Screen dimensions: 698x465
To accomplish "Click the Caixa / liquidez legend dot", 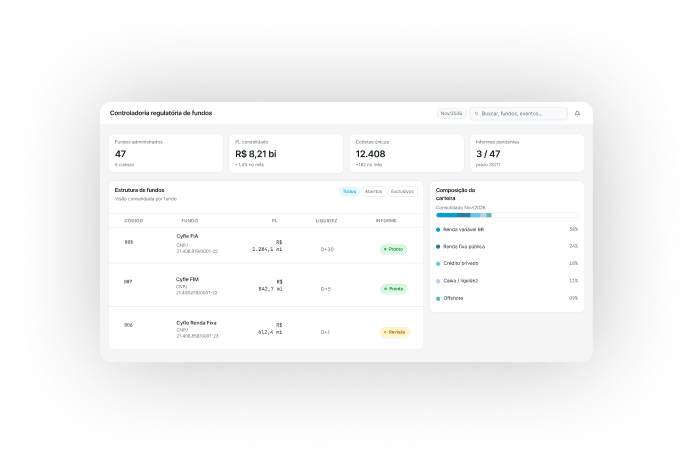I will click(x=438, y=281).
